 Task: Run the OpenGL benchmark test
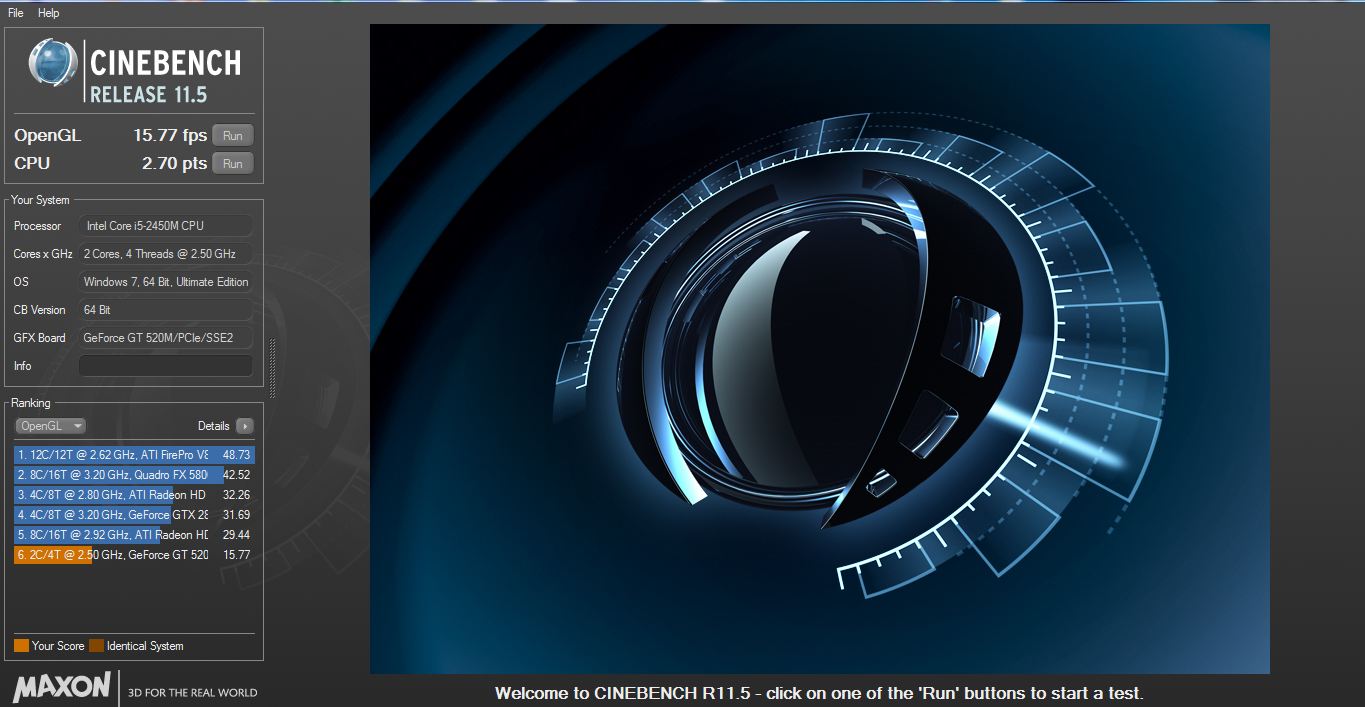(x=233, y=136)
